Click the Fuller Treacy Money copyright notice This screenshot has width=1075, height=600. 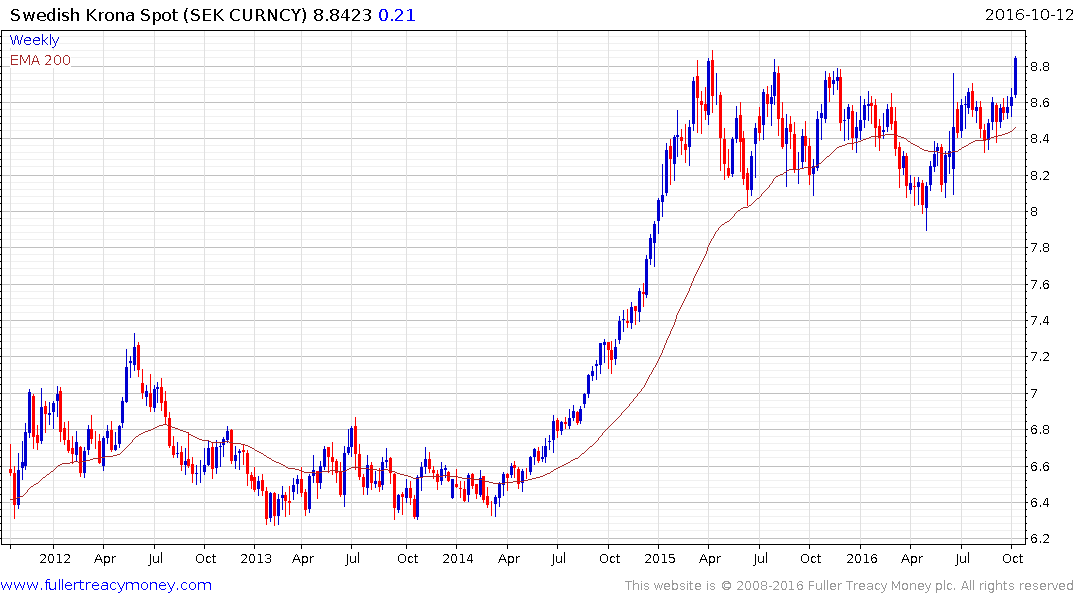click(x=849, y=586)
